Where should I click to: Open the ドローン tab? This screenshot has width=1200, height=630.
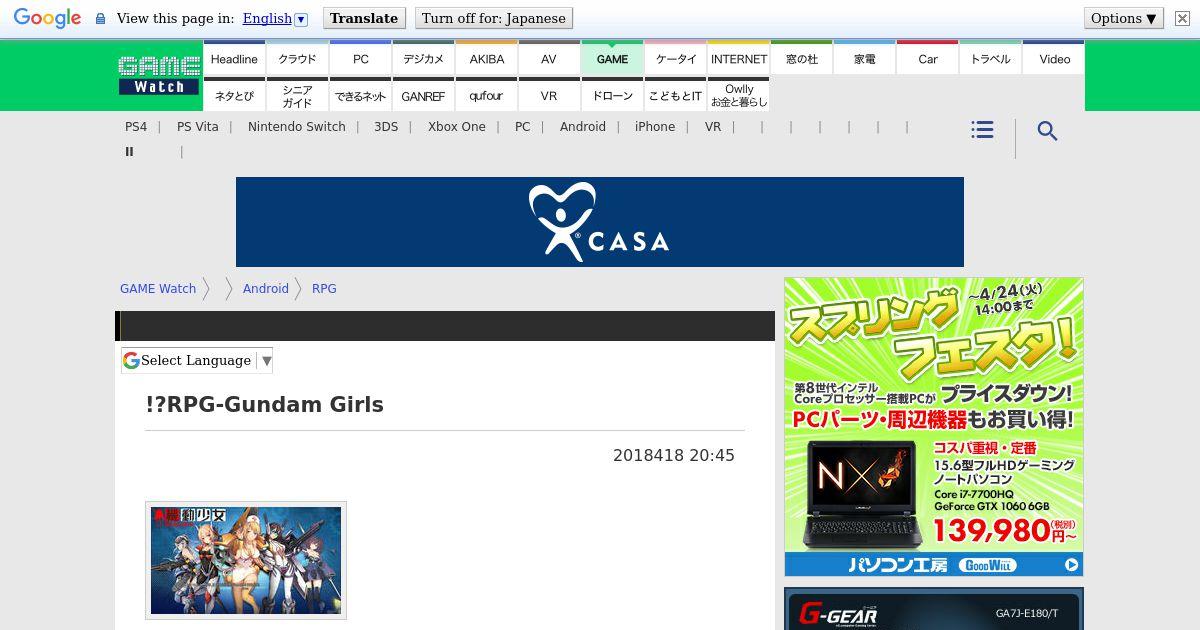(x=612, y=95)
